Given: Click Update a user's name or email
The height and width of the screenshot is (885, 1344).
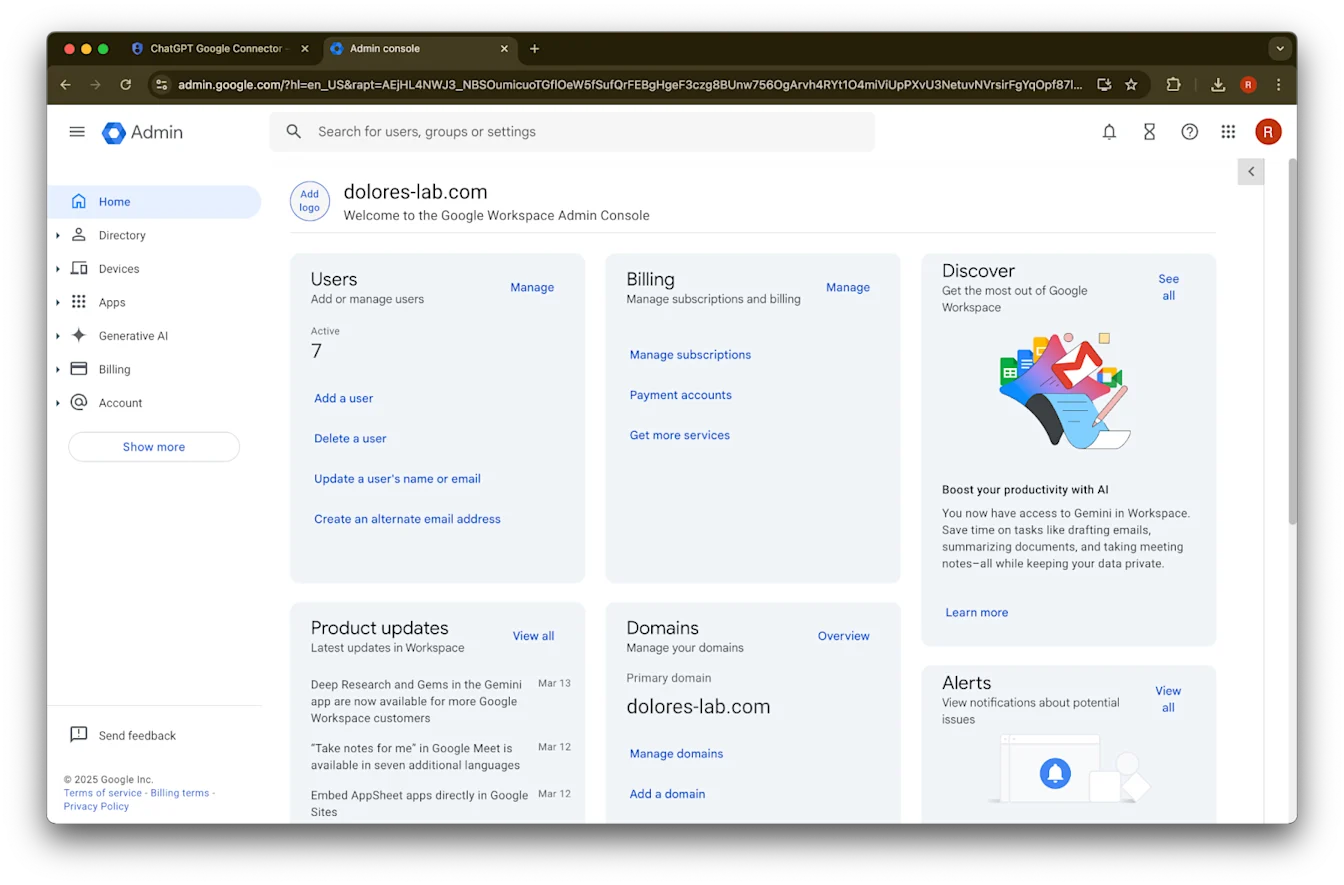Looking at the screenshot, I should [397, 478].
